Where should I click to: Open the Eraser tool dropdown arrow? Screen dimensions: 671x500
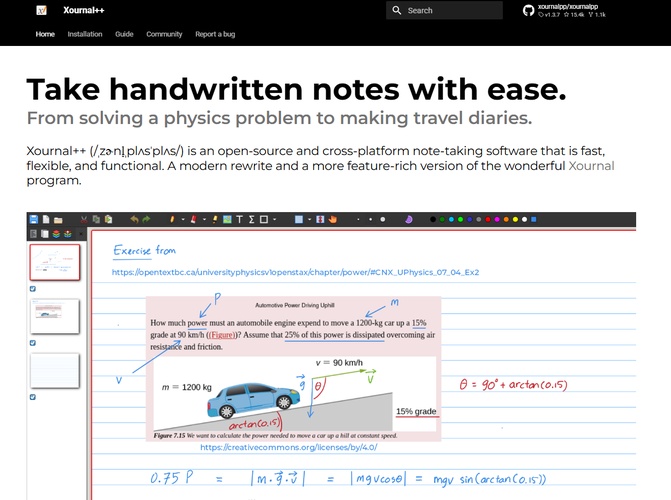click(204, 220)
